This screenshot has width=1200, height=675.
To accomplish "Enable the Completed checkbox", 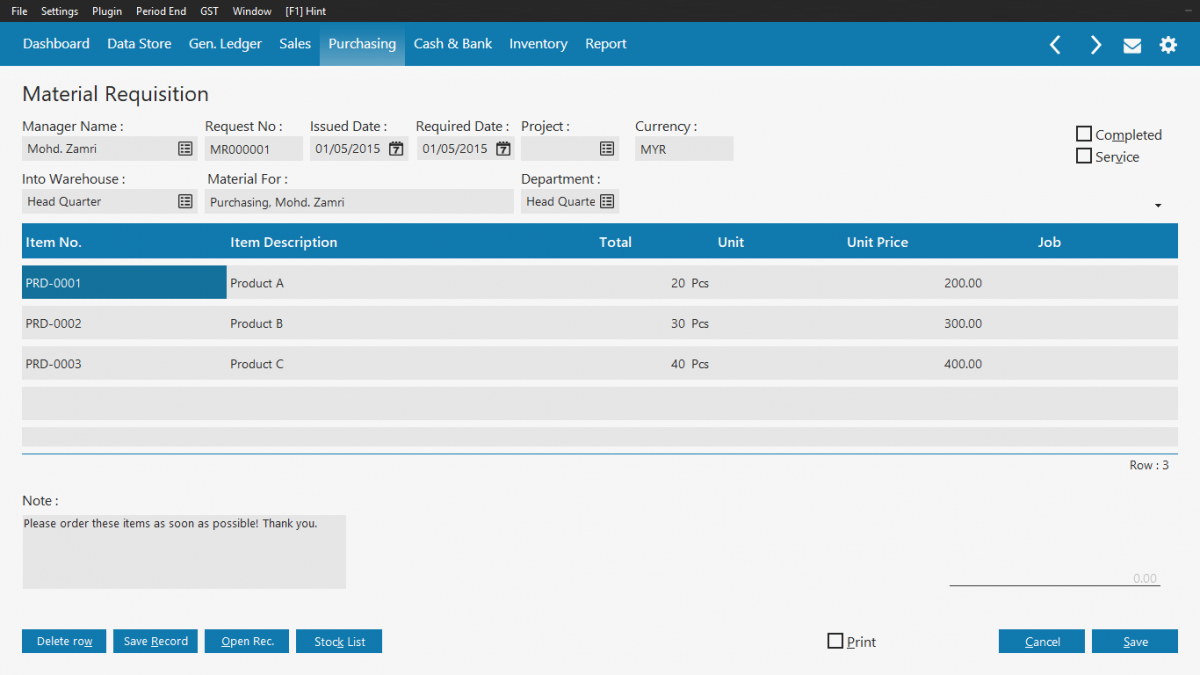I will point(1084,133).
